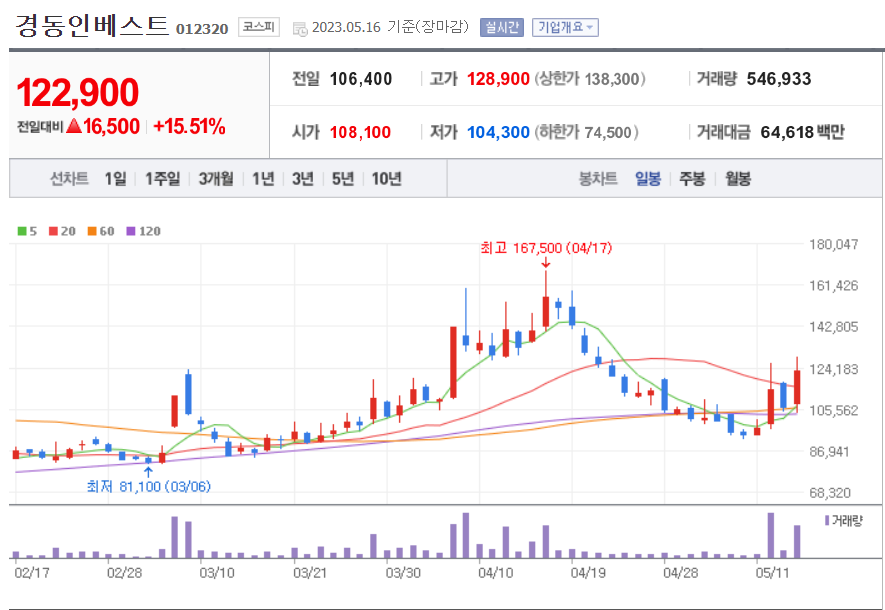885x610 pixels.
Task: Click the orange 60-day moving average swatch
Action: 92,231
